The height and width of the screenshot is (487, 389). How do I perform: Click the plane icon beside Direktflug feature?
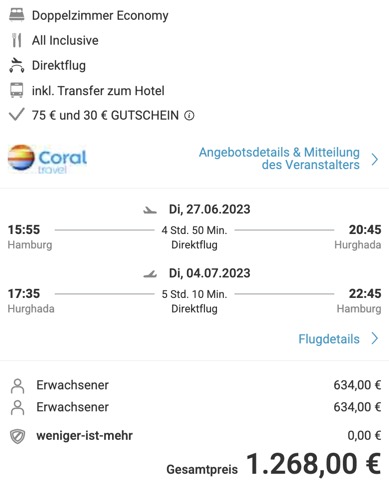coord(16,65)
